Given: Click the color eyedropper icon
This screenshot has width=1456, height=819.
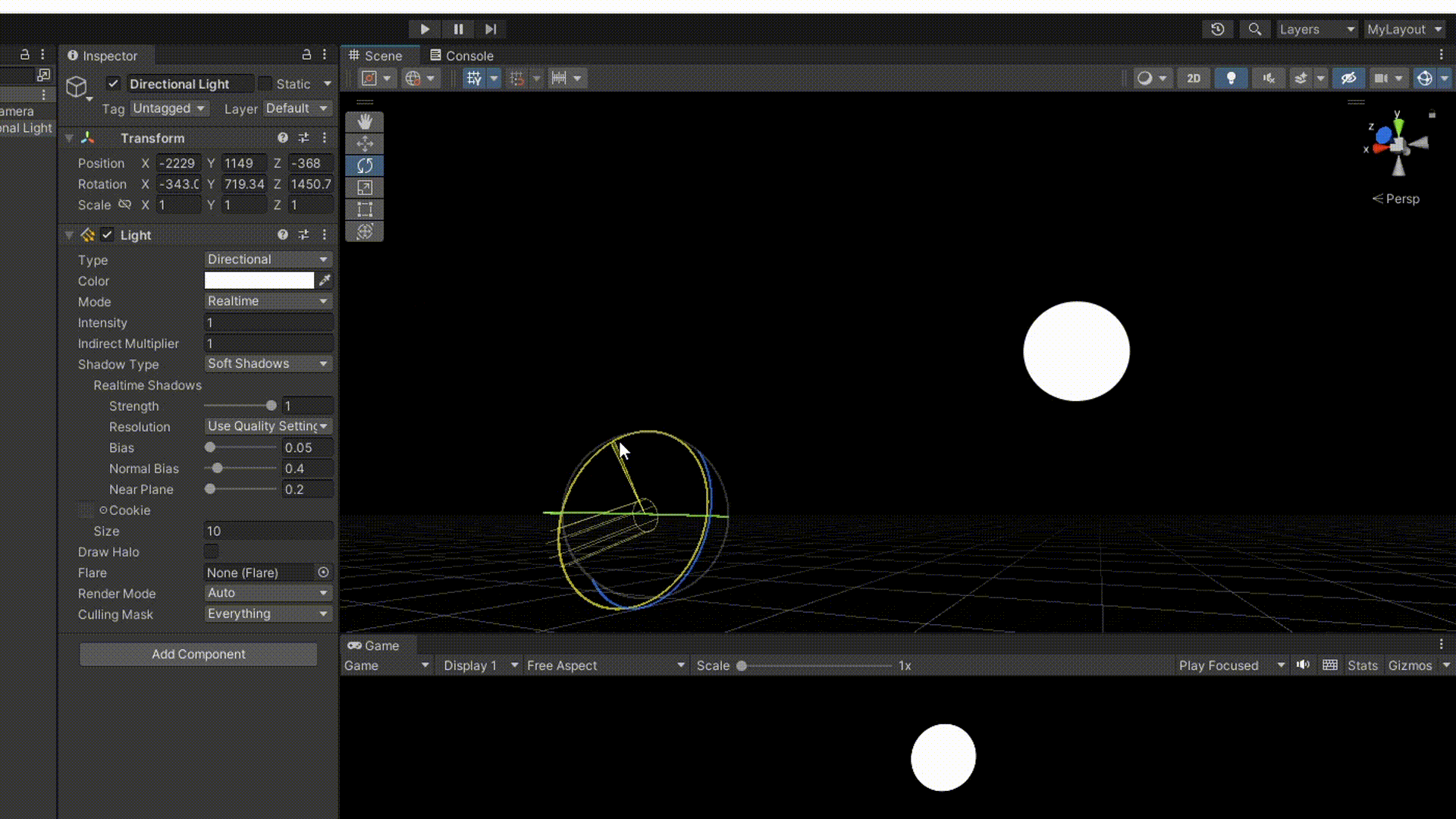Looking at the screenshot, I should [x=325, y=281].
